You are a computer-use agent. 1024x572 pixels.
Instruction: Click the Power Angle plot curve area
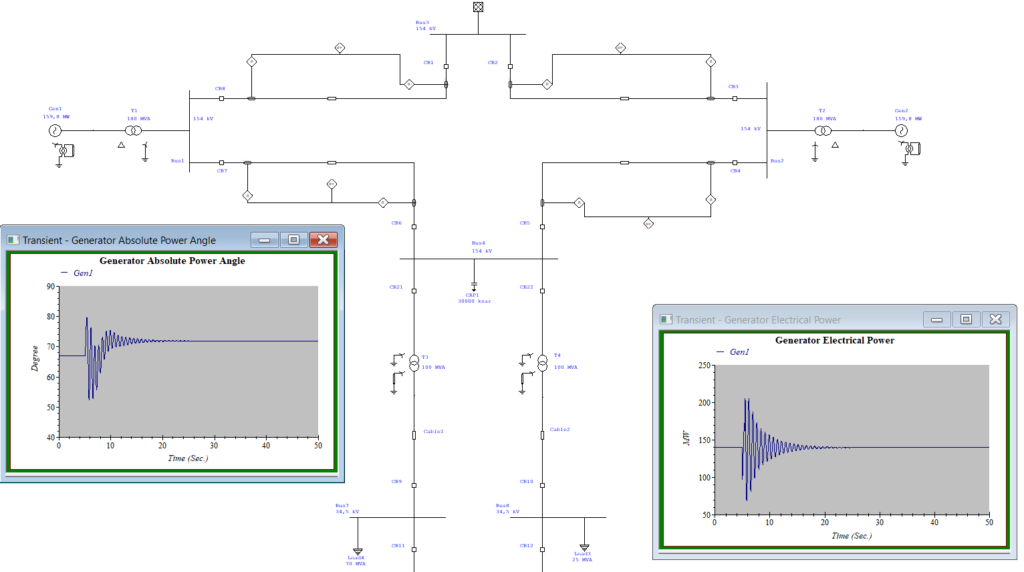pos(189,362)
